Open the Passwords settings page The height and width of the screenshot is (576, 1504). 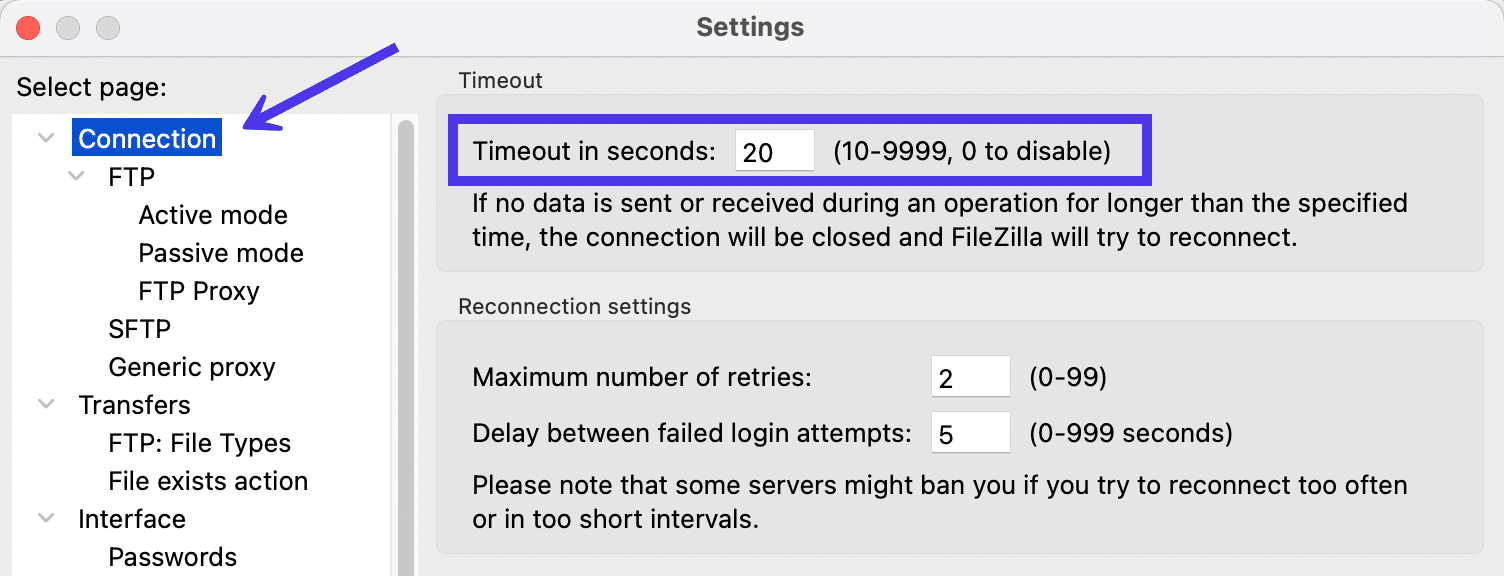pyautogui.click(x=172, y=556)
